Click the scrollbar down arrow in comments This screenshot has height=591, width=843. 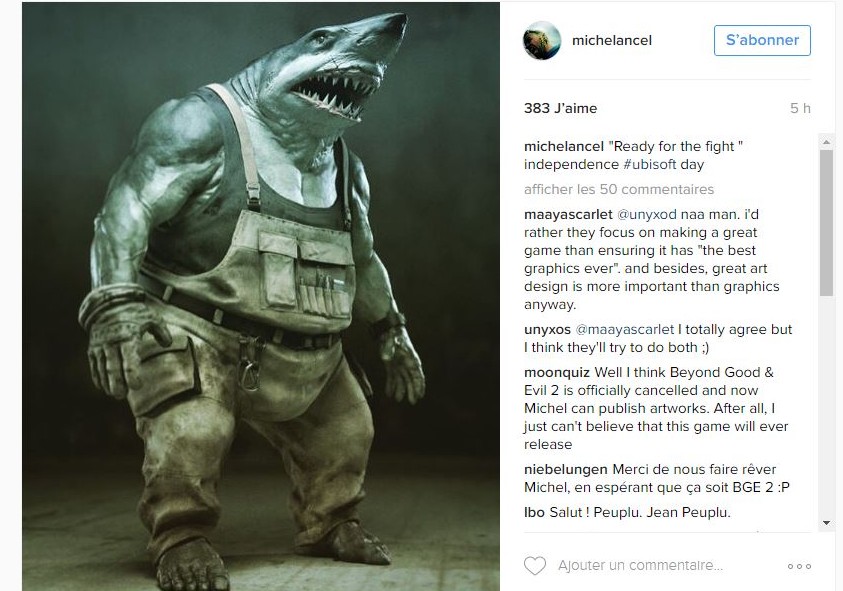click(826, 523)
